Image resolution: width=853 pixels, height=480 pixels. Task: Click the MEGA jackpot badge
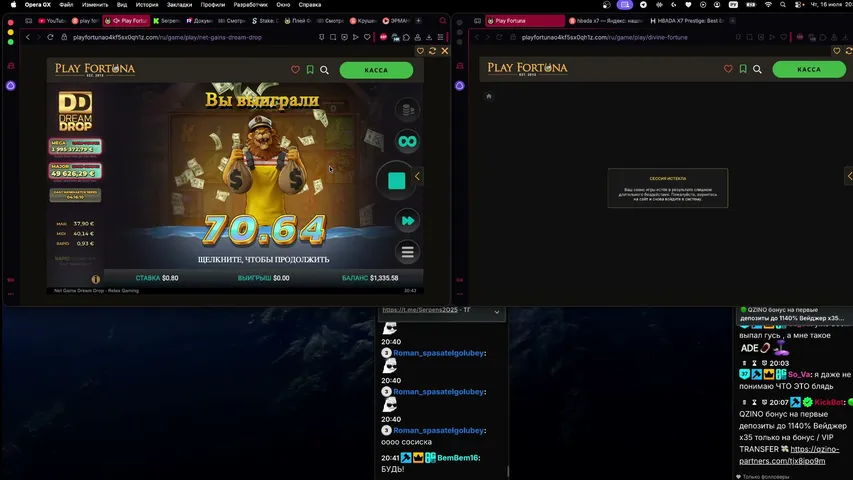click(76, 146)
